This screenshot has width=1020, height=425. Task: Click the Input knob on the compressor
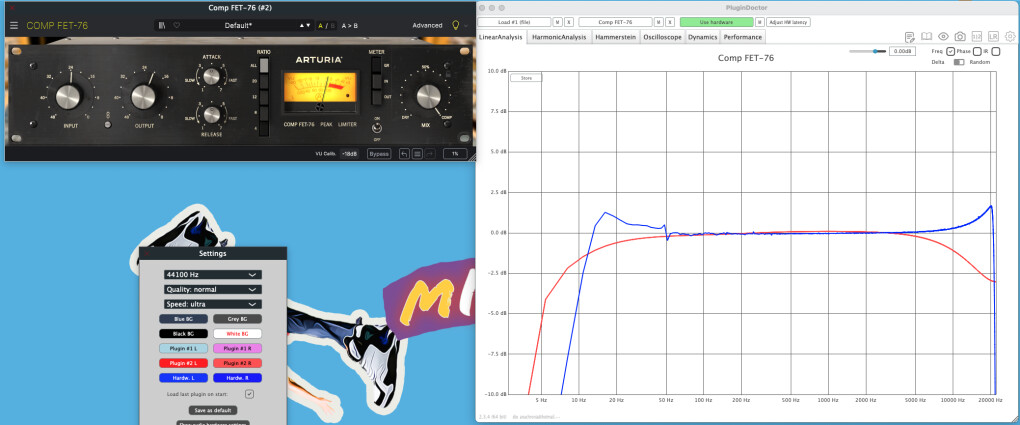(x=68, y=96)
